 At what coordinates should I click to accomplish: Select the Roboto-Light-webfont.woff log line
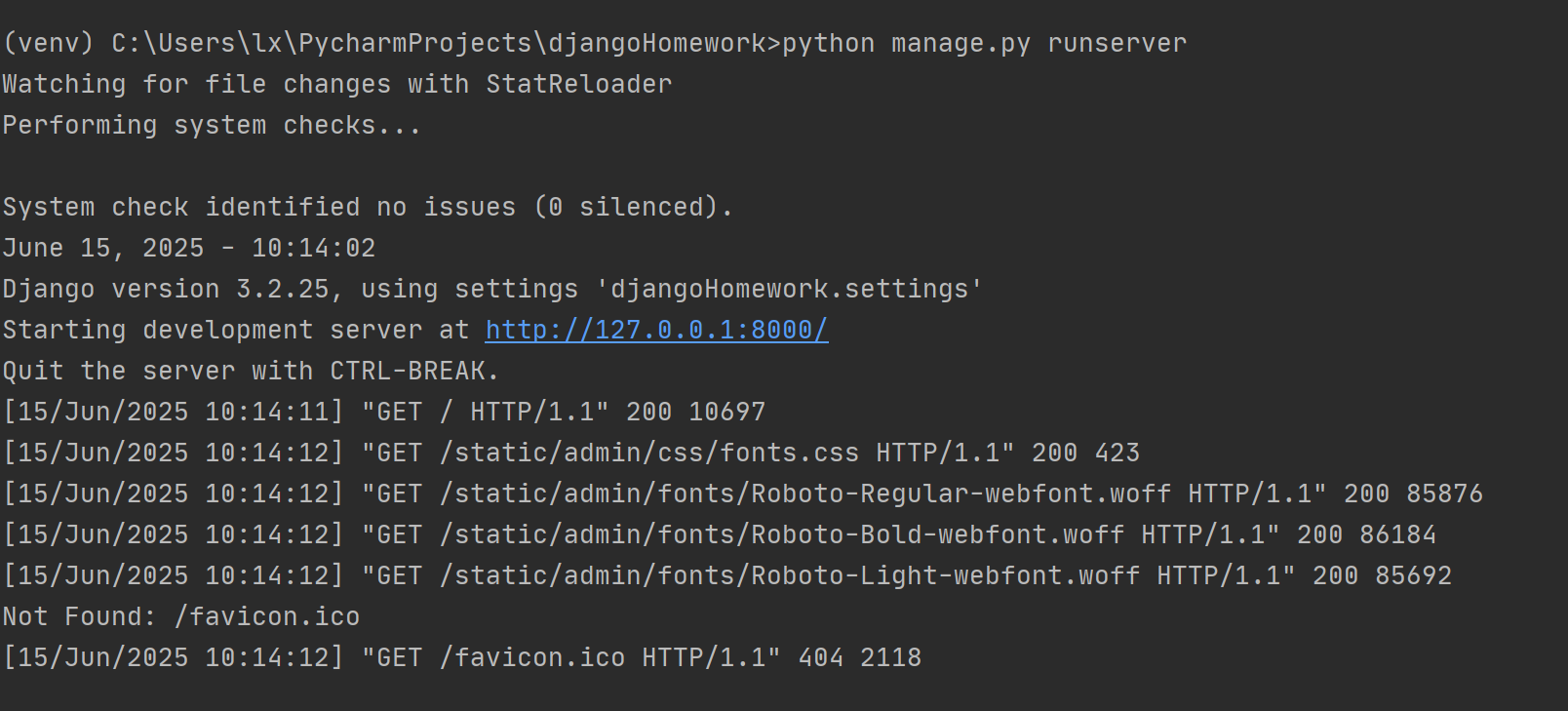click(727, 575)
